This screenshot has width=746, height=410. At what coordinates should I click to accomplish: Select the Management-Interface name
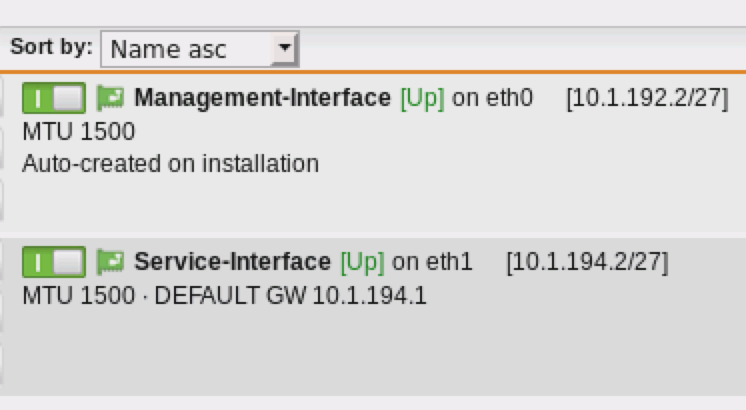pyautogui.click(x=262, y=98)
